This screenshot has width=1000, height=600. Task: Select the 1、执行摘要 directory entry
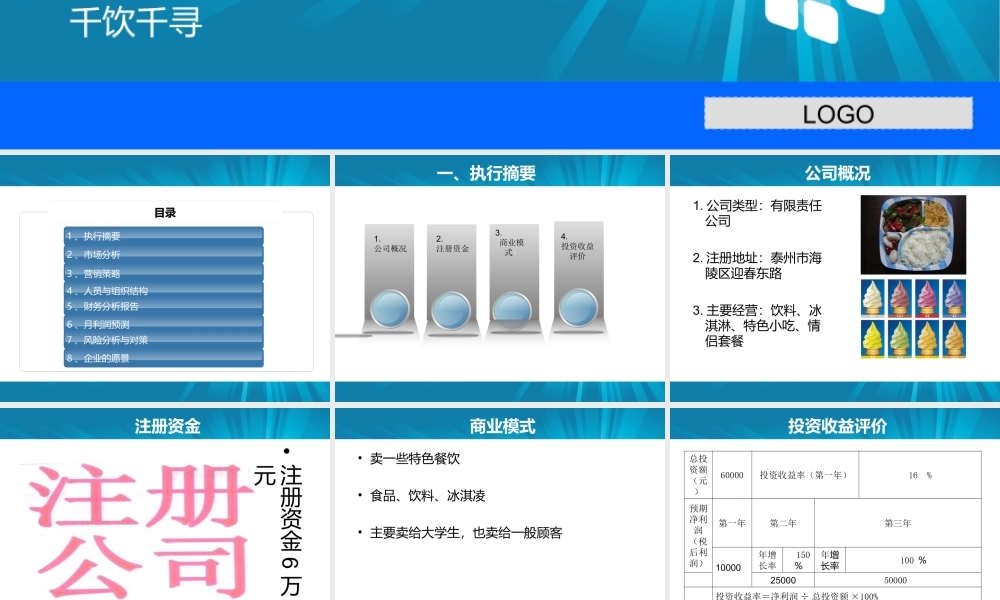[x=163, y=237]
